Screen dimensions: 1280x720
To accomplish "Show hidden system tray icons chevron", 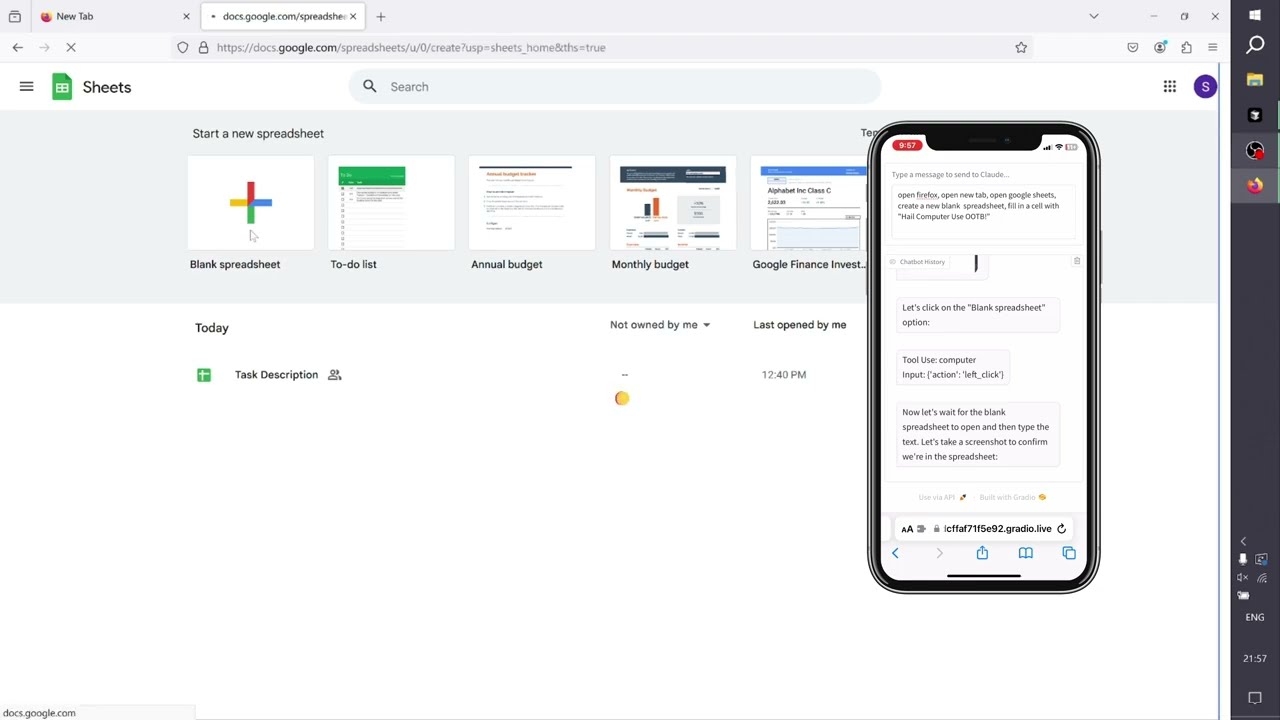I will point(1243,541).
